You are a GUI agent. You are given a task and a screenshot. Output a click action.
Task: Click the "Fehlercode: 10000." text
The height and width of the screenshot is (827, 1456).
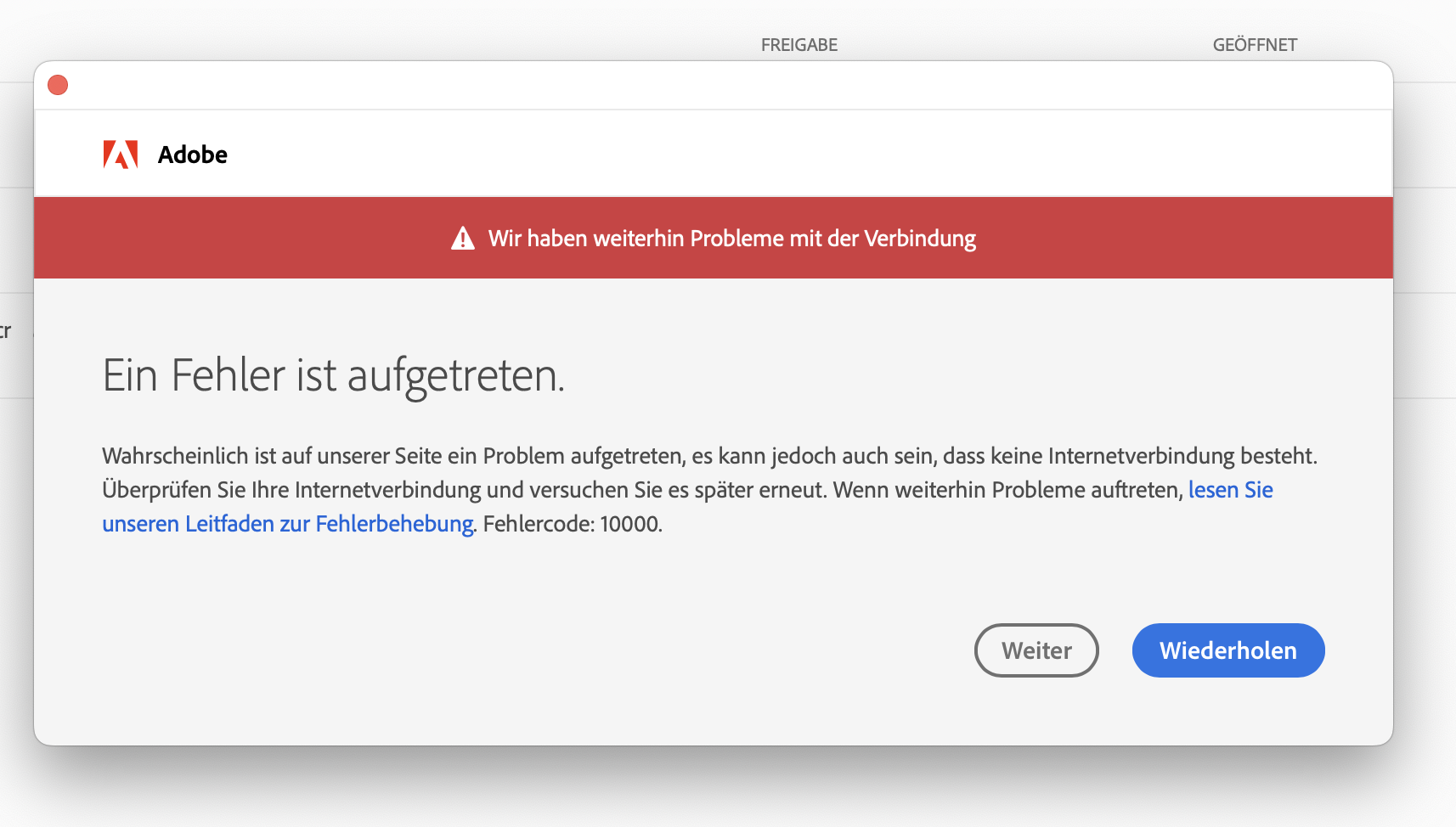(573, 524)
